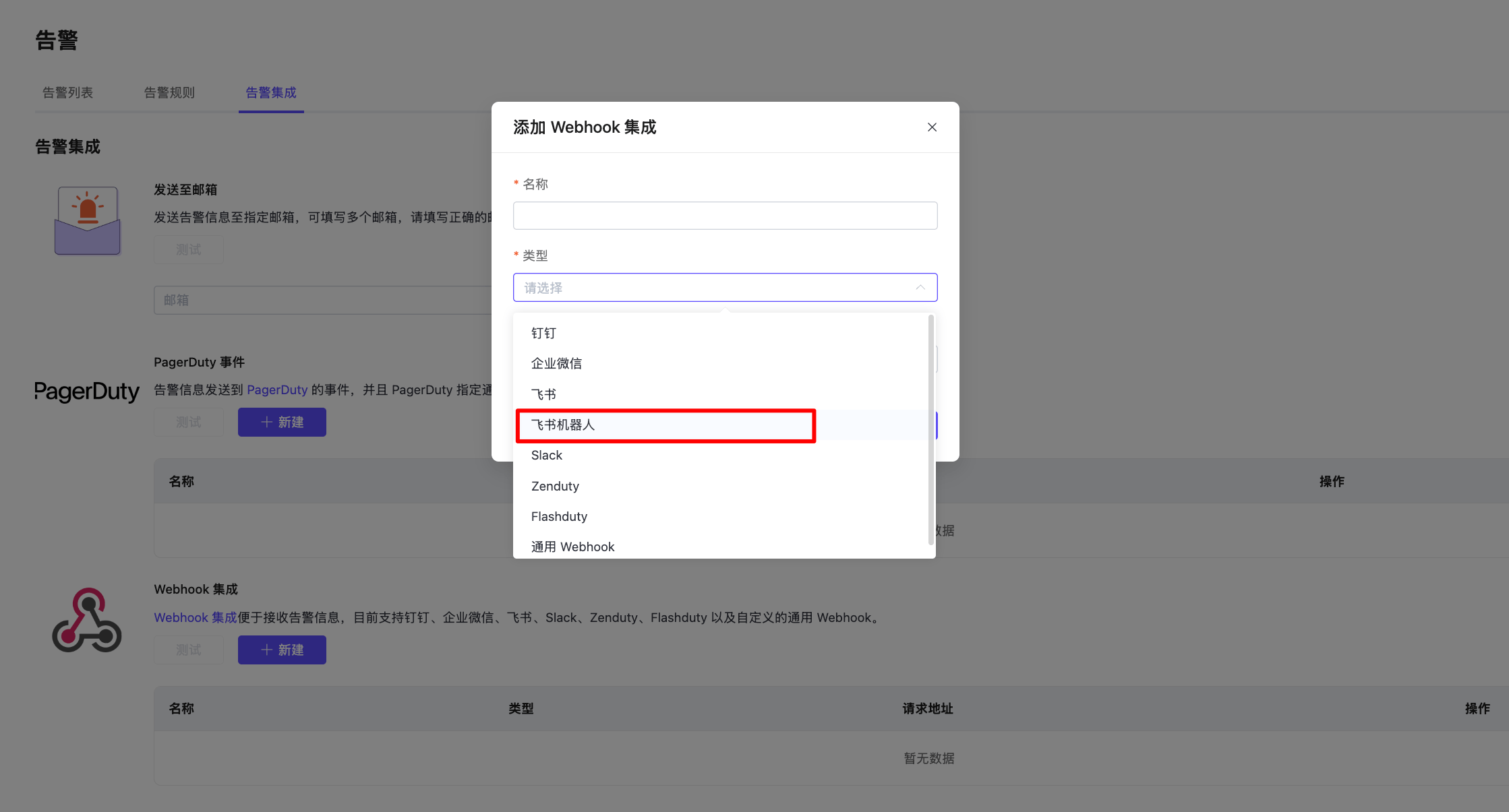
Task: Click the email alert envelope icon
Action: (88, 220)
